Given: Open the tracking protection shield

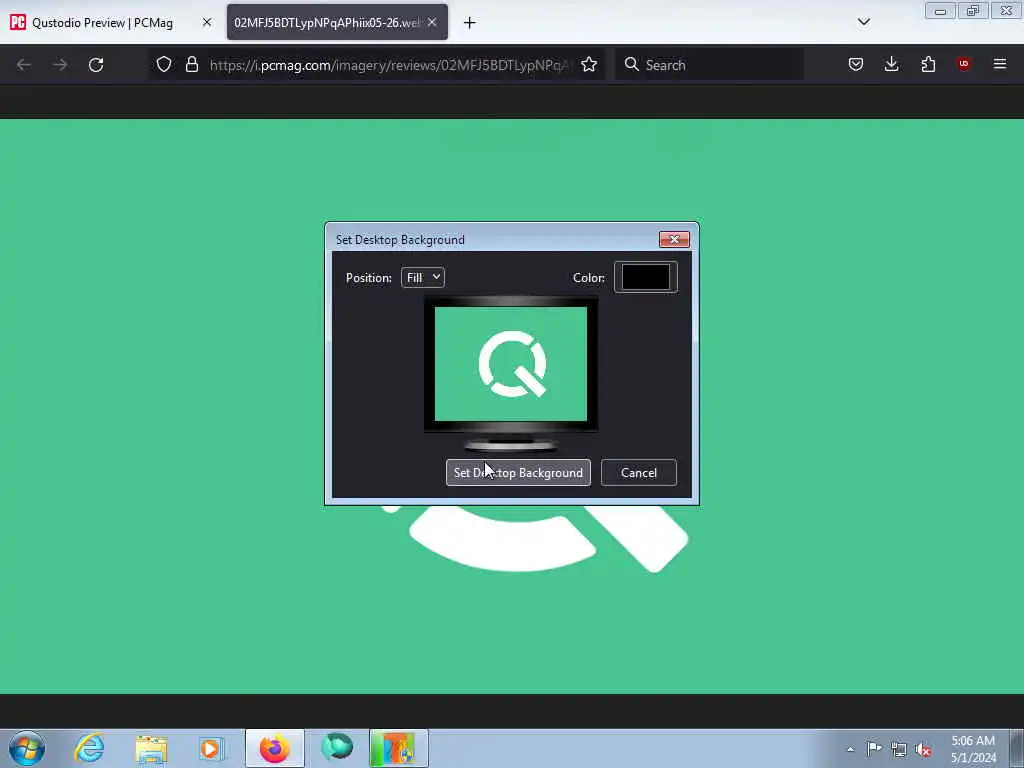Looking at the screenshot, I should pos(164,65).
